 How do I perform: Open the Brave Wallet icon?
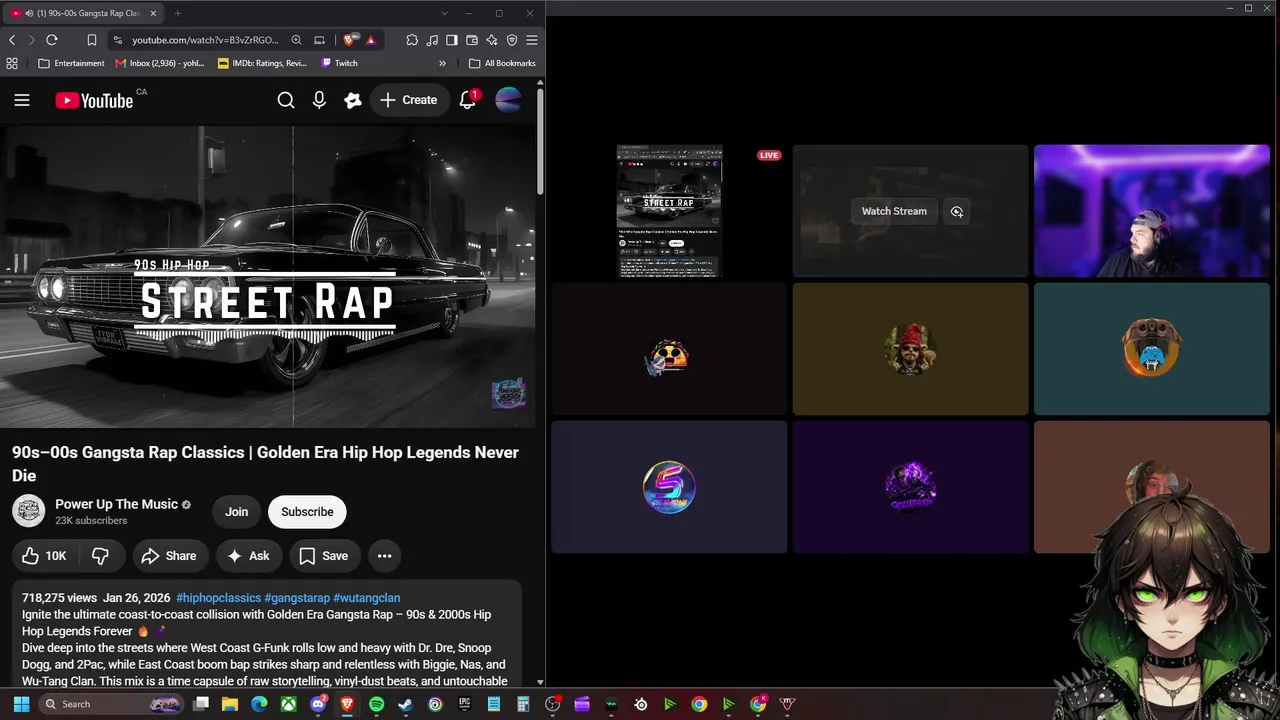coord(472,40)
